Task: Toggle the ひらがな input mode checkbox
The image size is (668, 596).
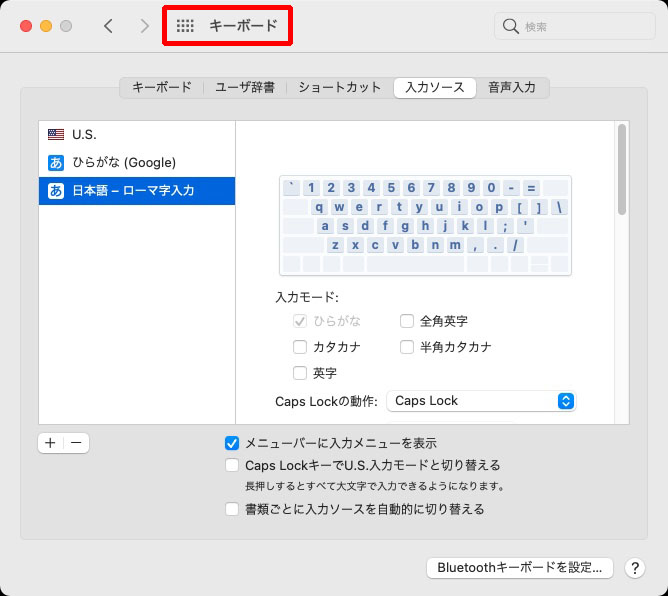Action: coord(300,321)
